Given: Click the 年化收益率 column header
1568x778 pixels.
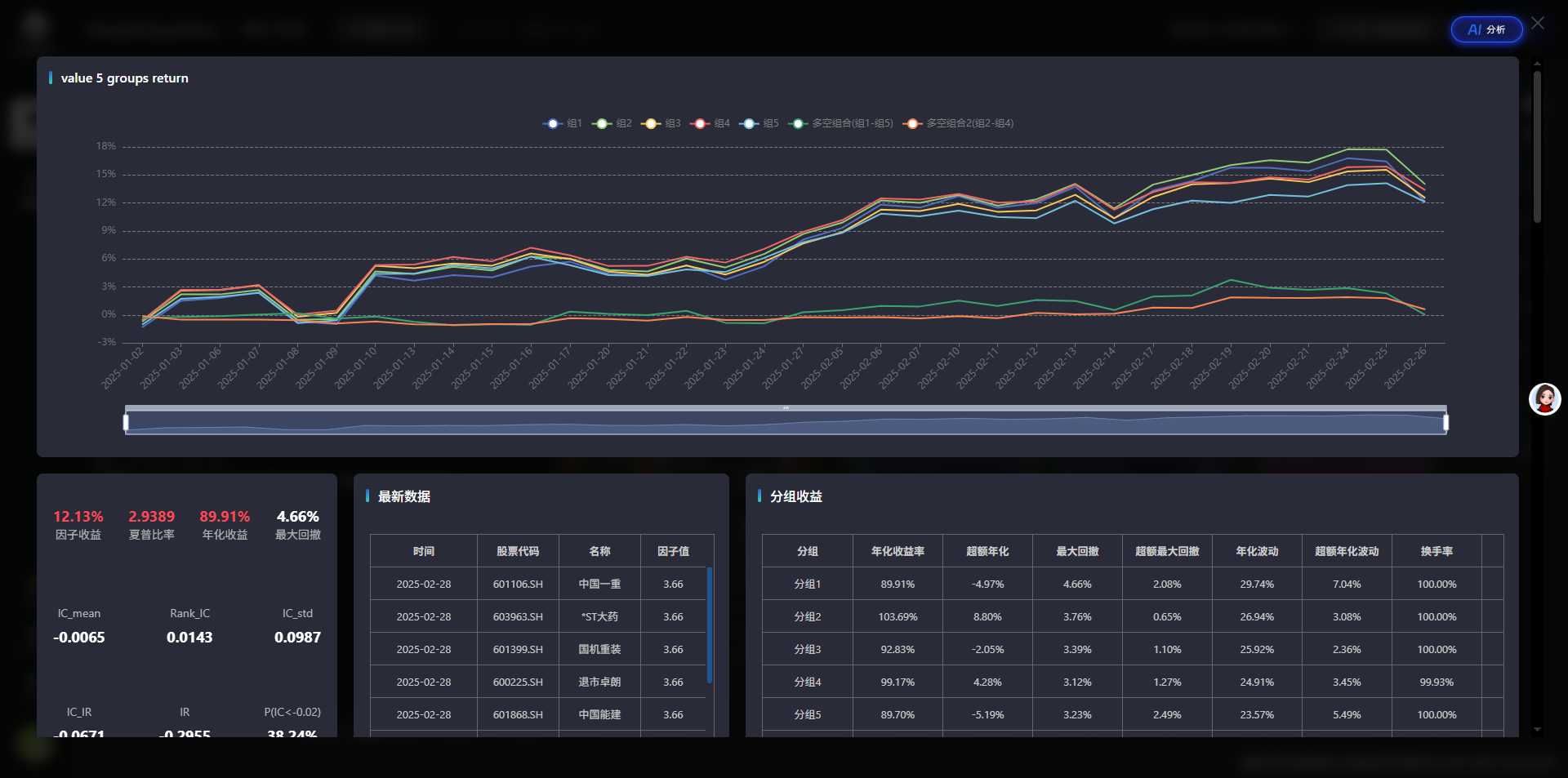Looking at the screenshot, I should pos(898,551).
